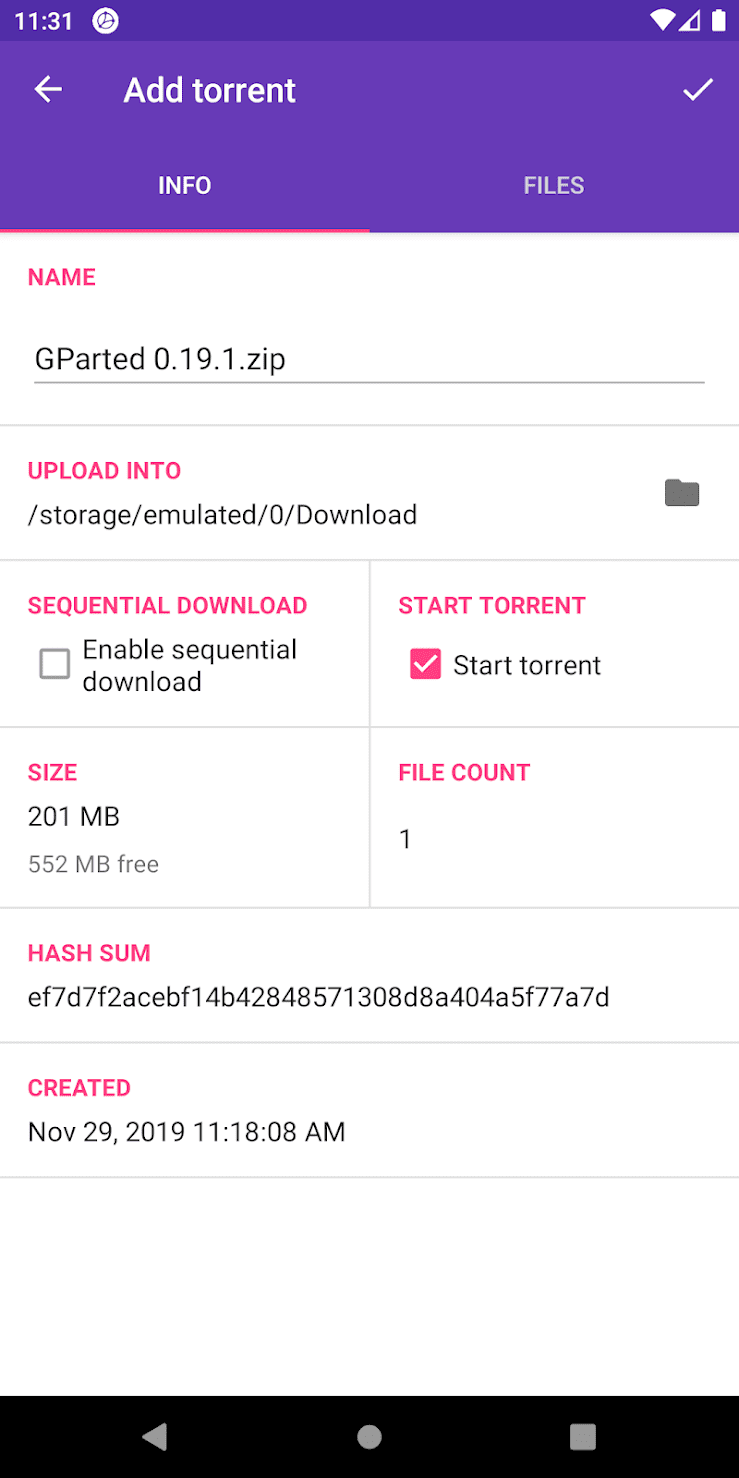Uncheck the Start torrent checkbox

click(x=425, y=664)
